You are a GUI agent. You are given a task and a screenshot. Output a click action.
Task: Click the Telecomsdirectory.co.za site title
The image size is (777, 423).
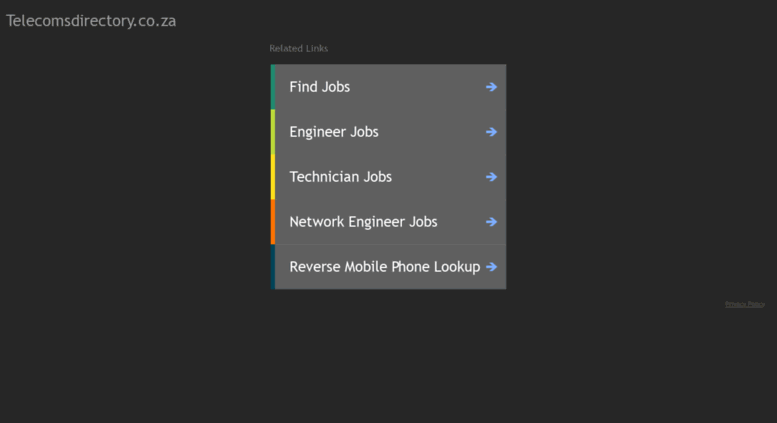[91, 21]
